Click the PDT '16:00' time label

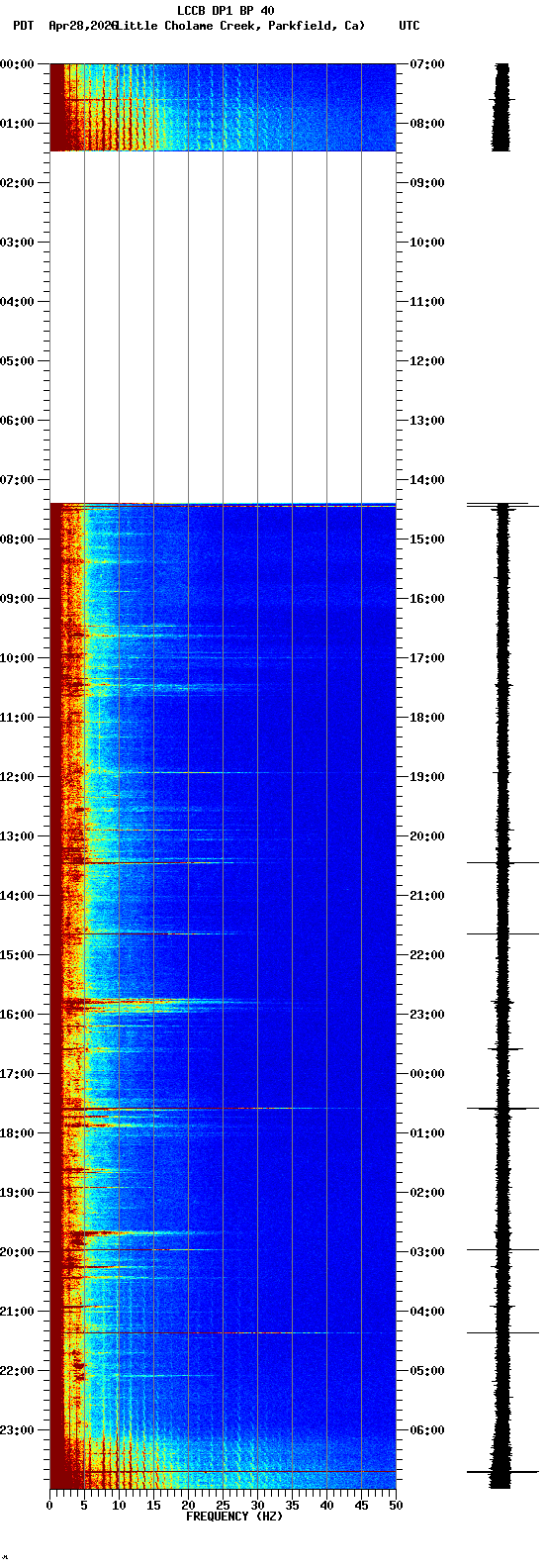17,1015
